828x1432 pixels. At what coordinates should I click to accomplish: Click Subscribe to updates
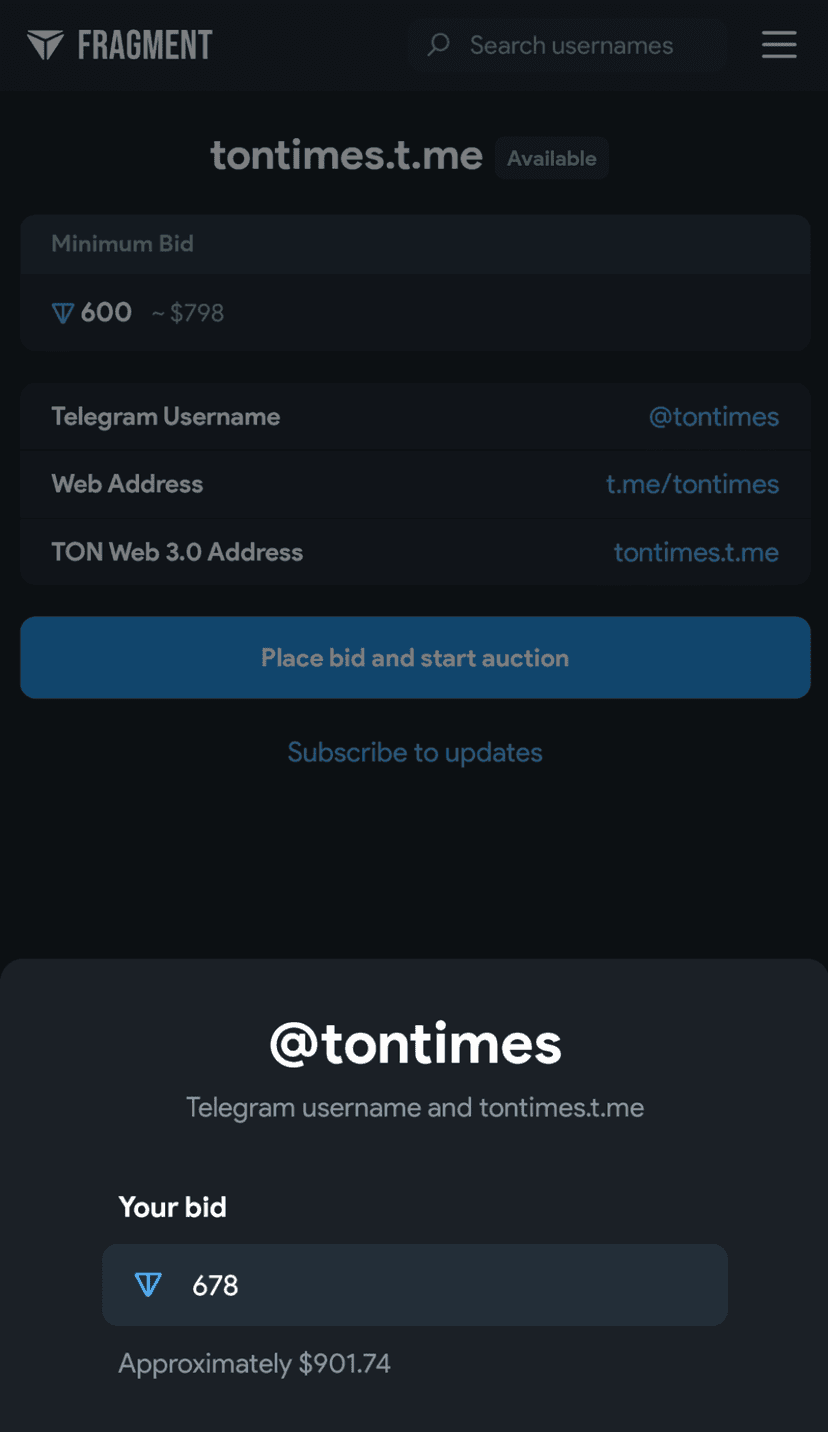[x=415, y=752]
